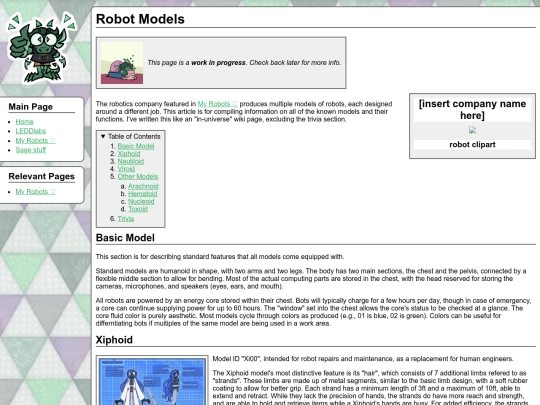Screen dimensions: 540x405
Task: Click the Xiphoid section heading
Action: point(114,340)
